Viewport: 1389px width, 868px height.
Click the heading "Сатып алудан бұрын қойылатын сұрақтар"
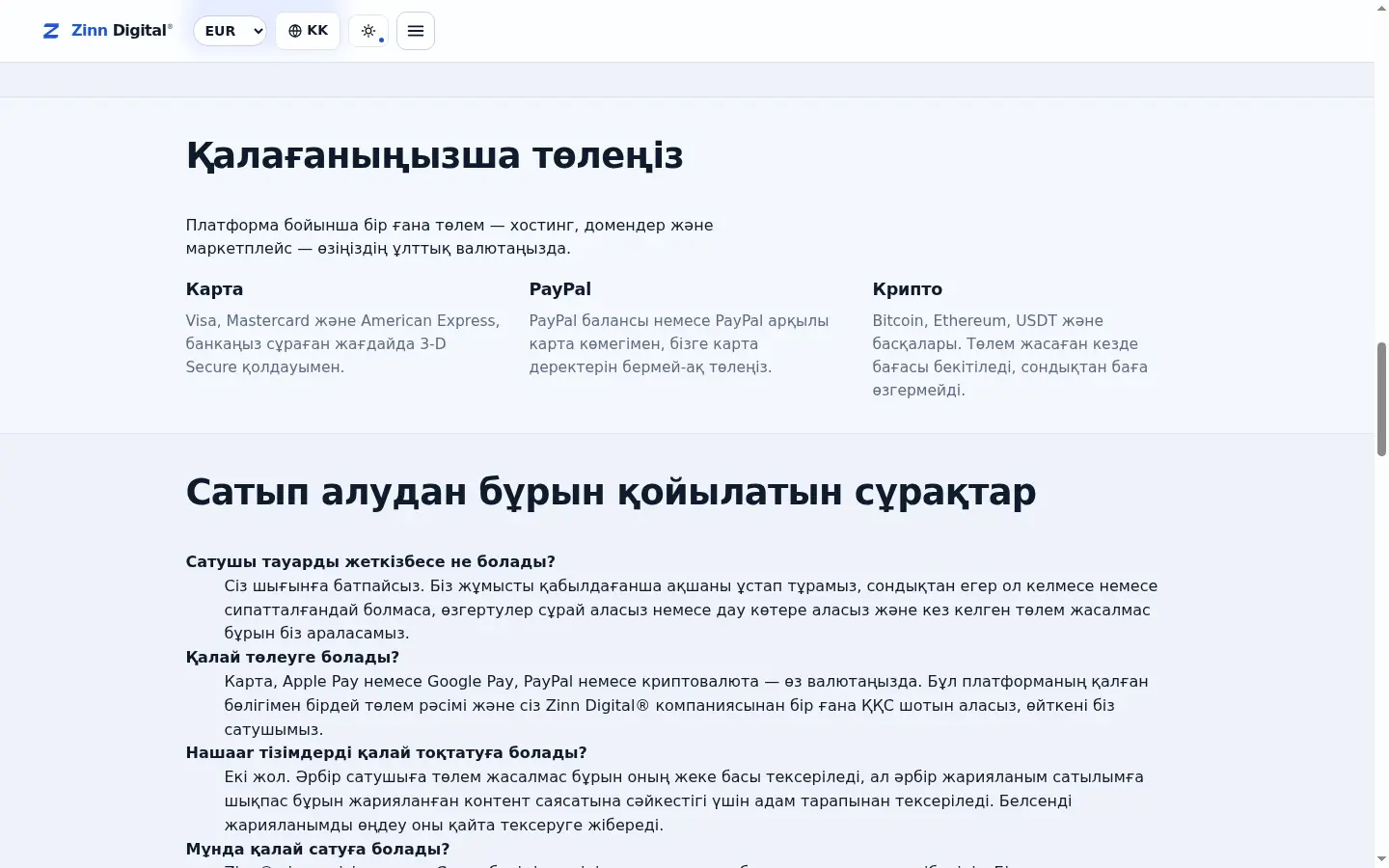click(x=611, y=492)
